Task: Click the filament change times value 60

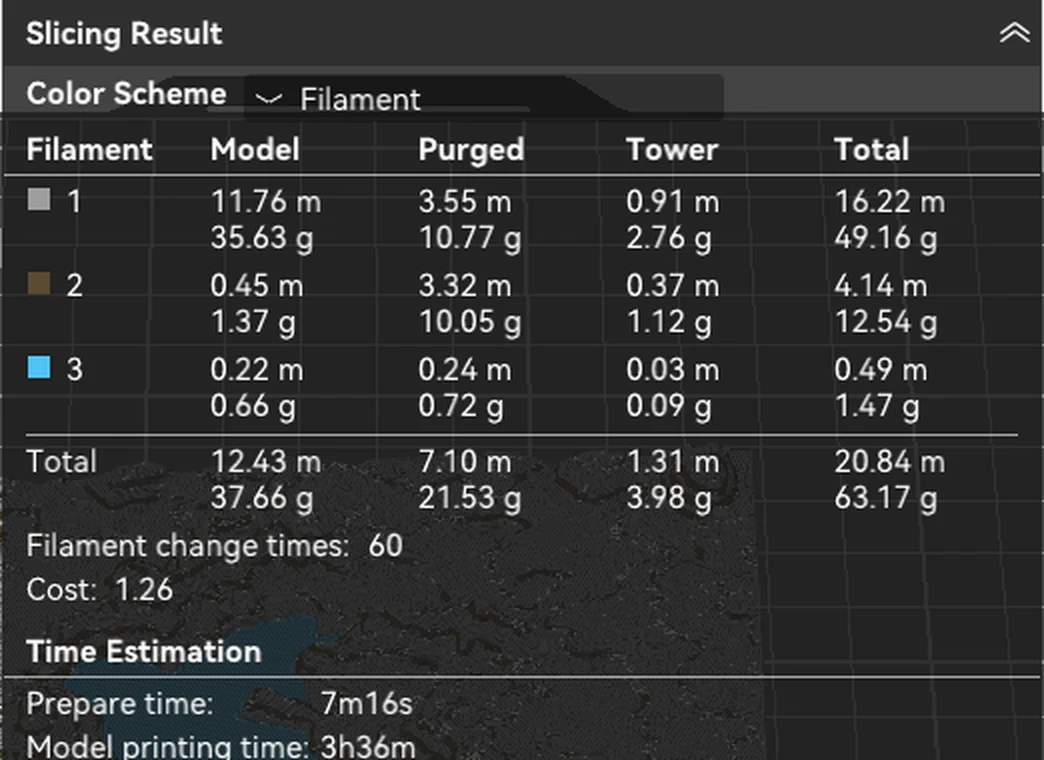Action: [x=386, y=546]
